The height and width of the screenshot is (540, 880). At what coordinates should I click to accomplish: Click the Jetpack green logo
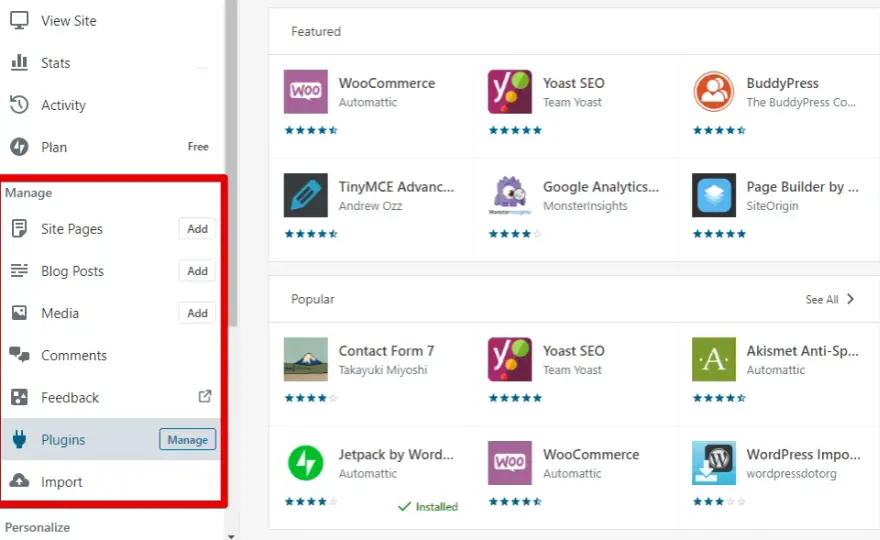[x=305, y=463]
